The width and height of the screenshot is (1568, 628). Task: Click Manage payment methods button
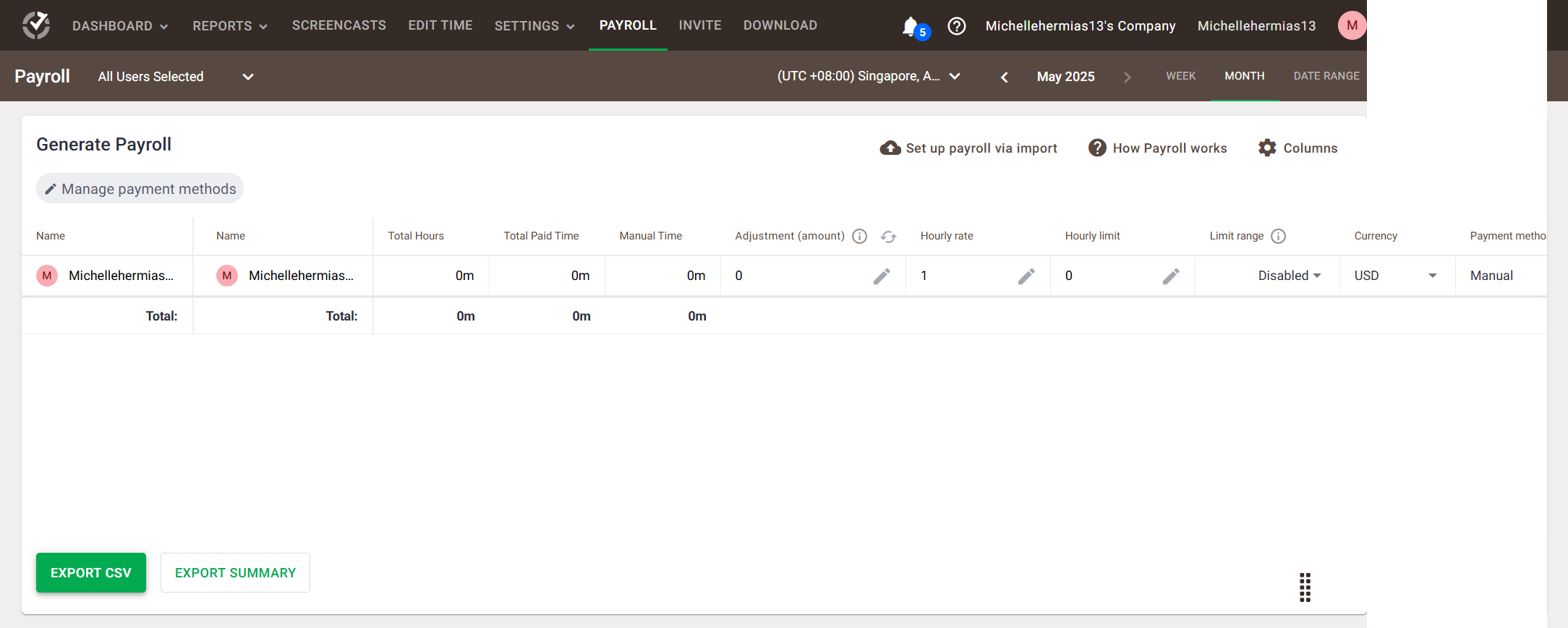(140, 188)
